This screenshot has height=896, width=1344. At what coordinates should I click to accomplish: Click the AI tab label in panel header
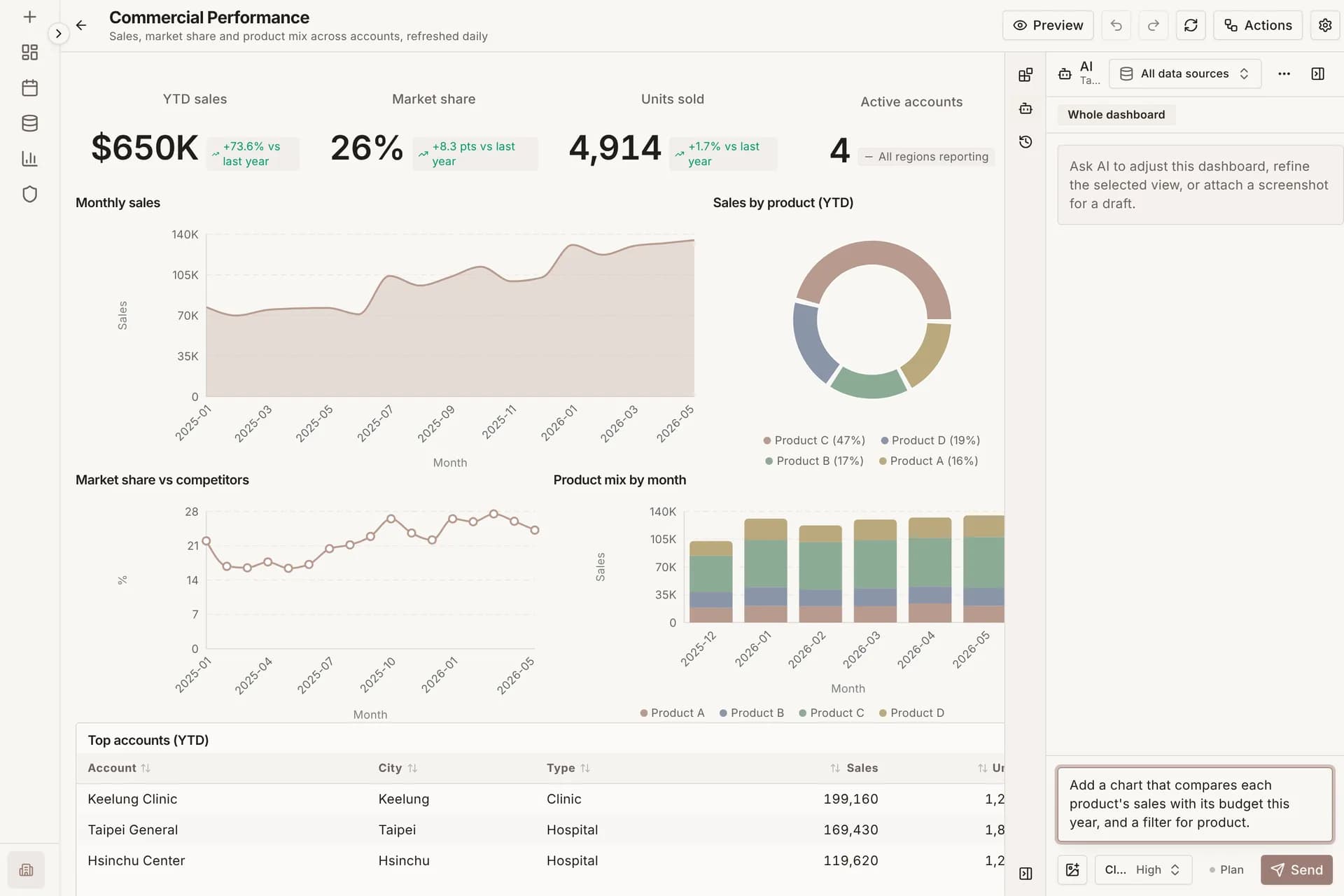point(1086,66)
